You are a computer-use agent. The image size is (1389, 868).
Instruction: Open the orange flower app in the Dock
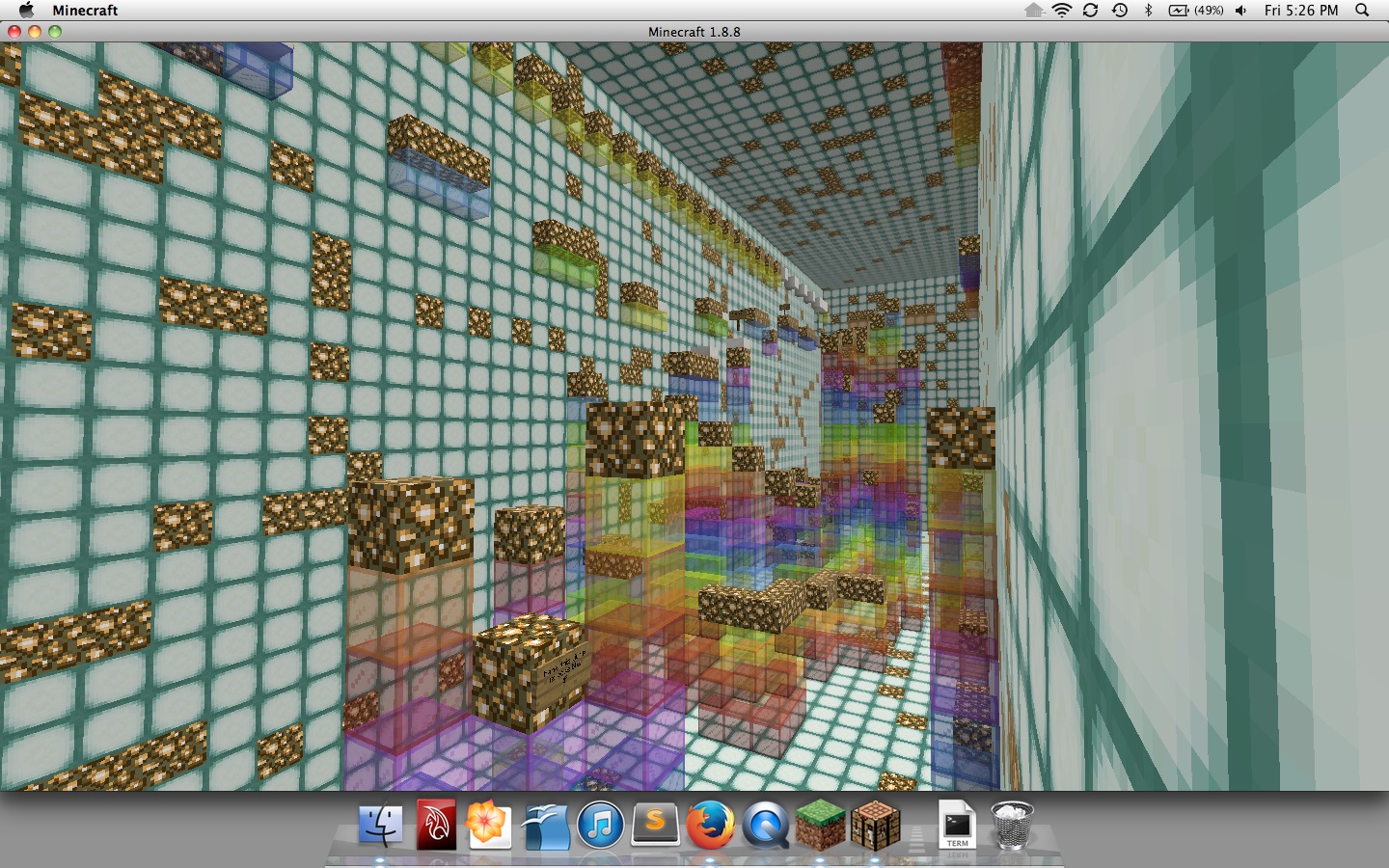point(489,826)
